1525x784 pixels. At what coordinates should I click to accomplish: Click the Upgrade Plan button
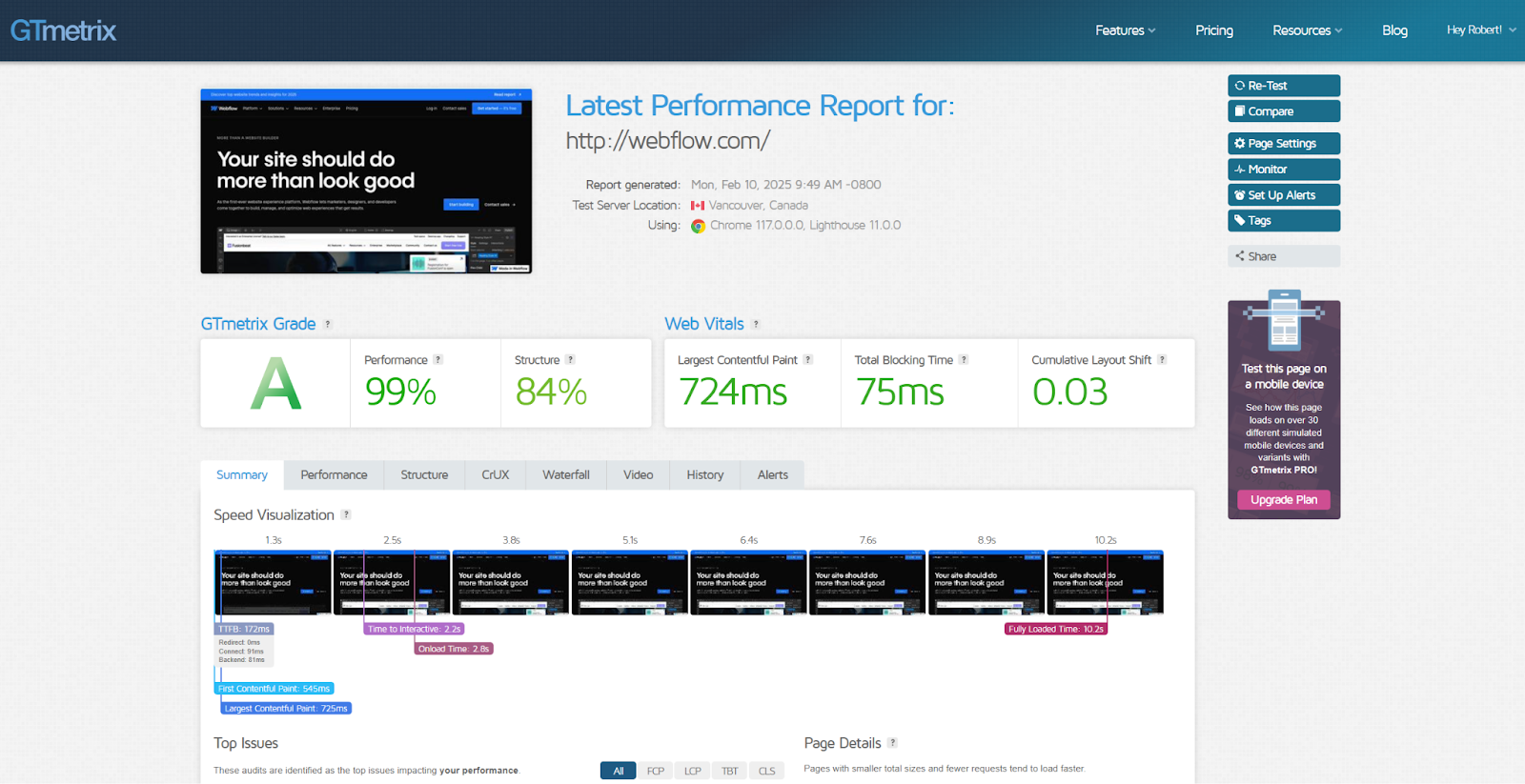point(1283,500)
